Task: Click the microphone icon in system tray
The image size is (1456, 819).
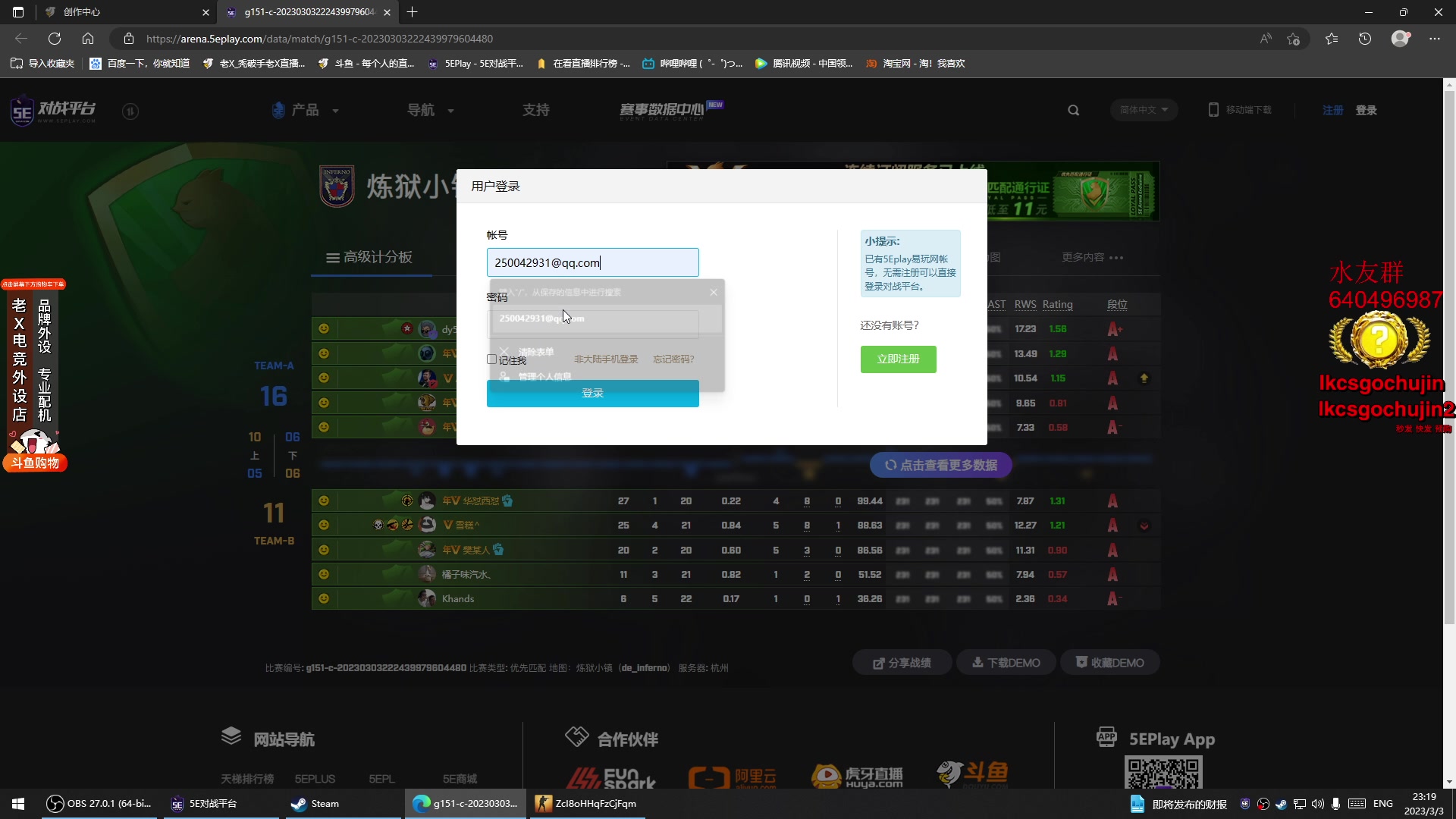Action: point(1336,804)
